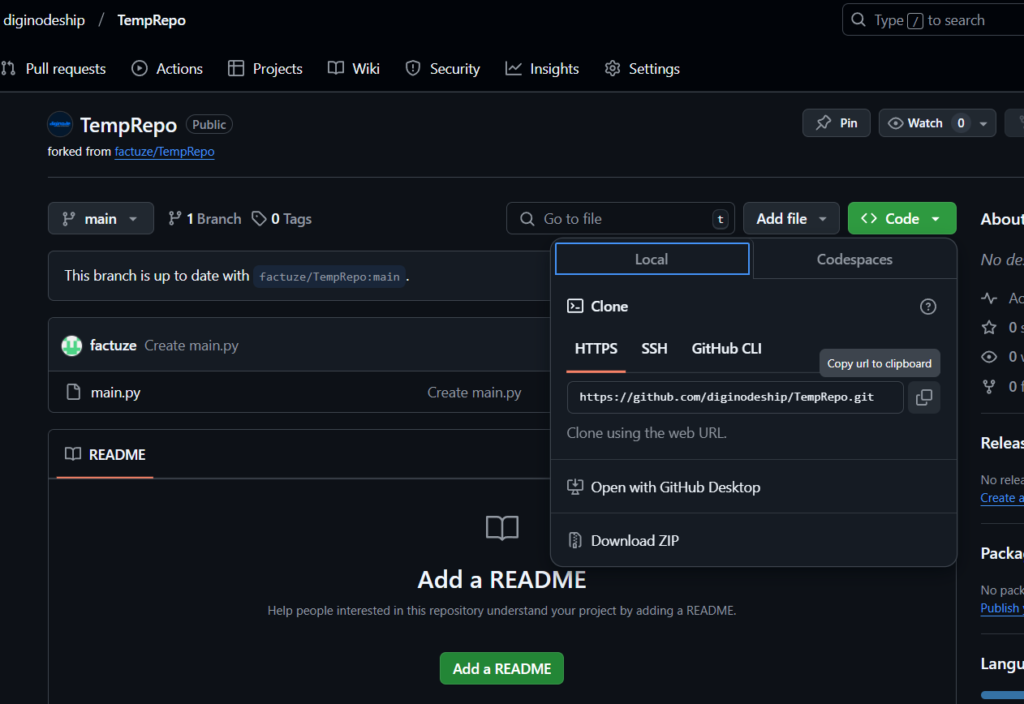Click the branch icon beside 1 Branch
Image resolution: width=1024 pixels, height=704 pixels.
[175, 219]
